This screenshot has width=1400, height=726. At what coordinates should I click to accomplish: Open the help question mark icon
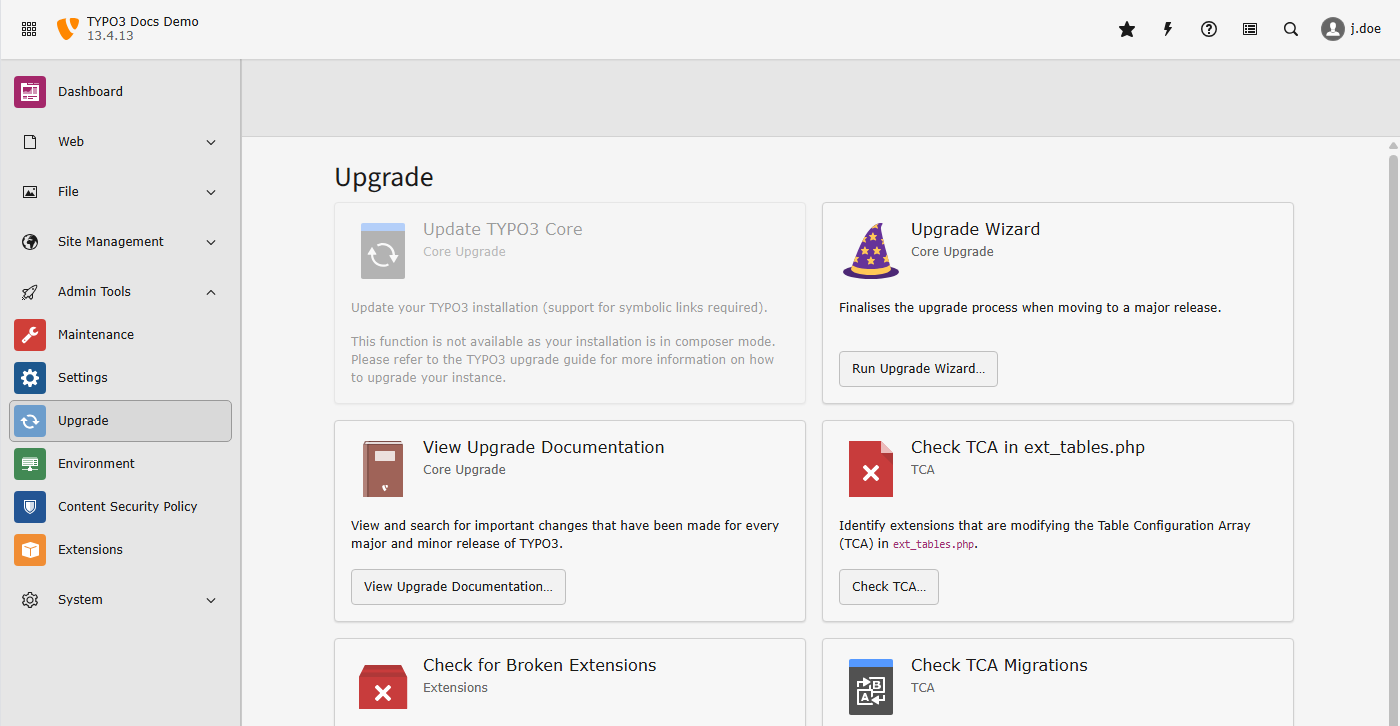tap(1209, 29)
